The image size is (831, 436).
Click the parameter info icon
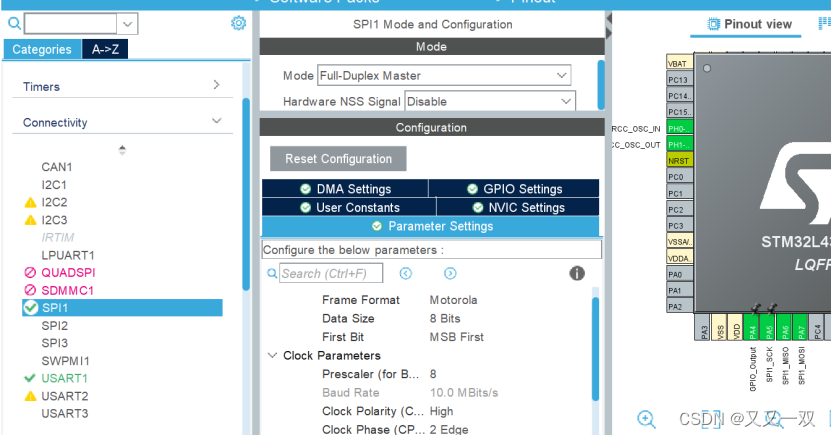577,273
